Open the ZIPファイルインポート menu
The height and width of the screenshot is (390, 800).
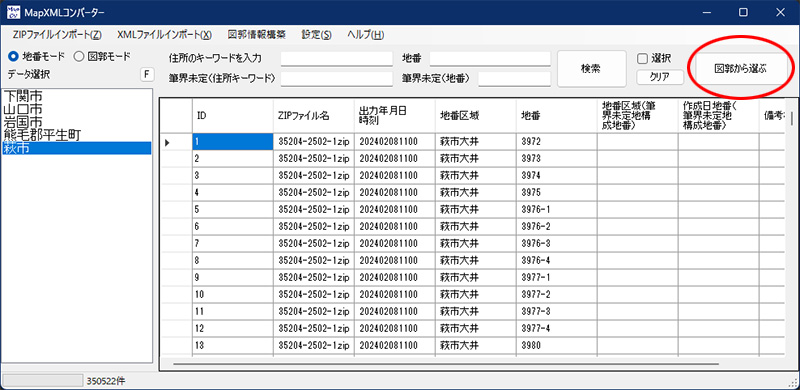pos(57,35)
